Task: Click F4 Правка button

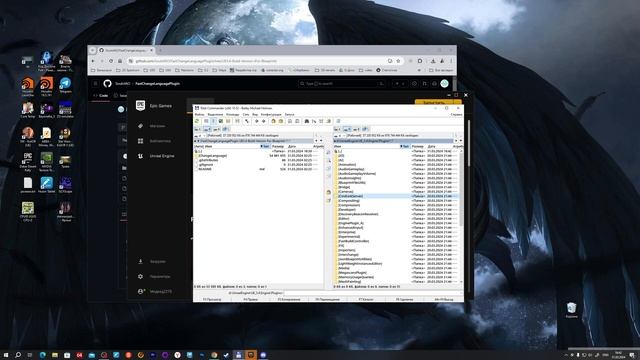Action: [250, 300]
